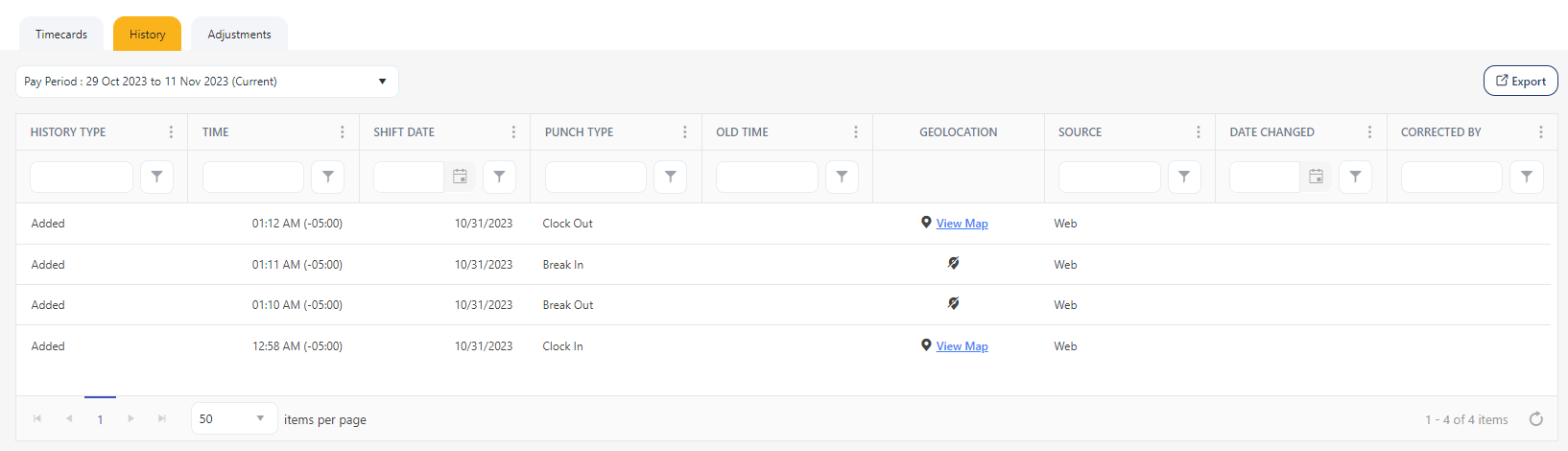Open the History Type column menu

[x=171, y=132]
